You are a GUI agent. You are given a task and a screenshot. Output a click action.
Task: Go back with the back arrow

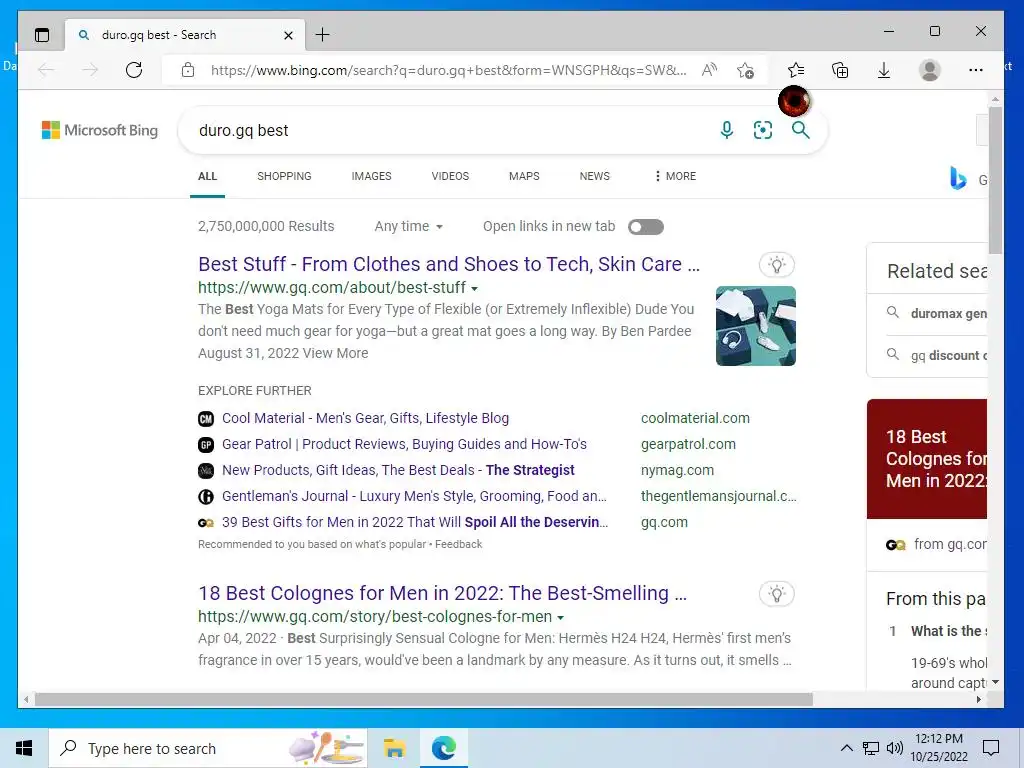[46, 70]
